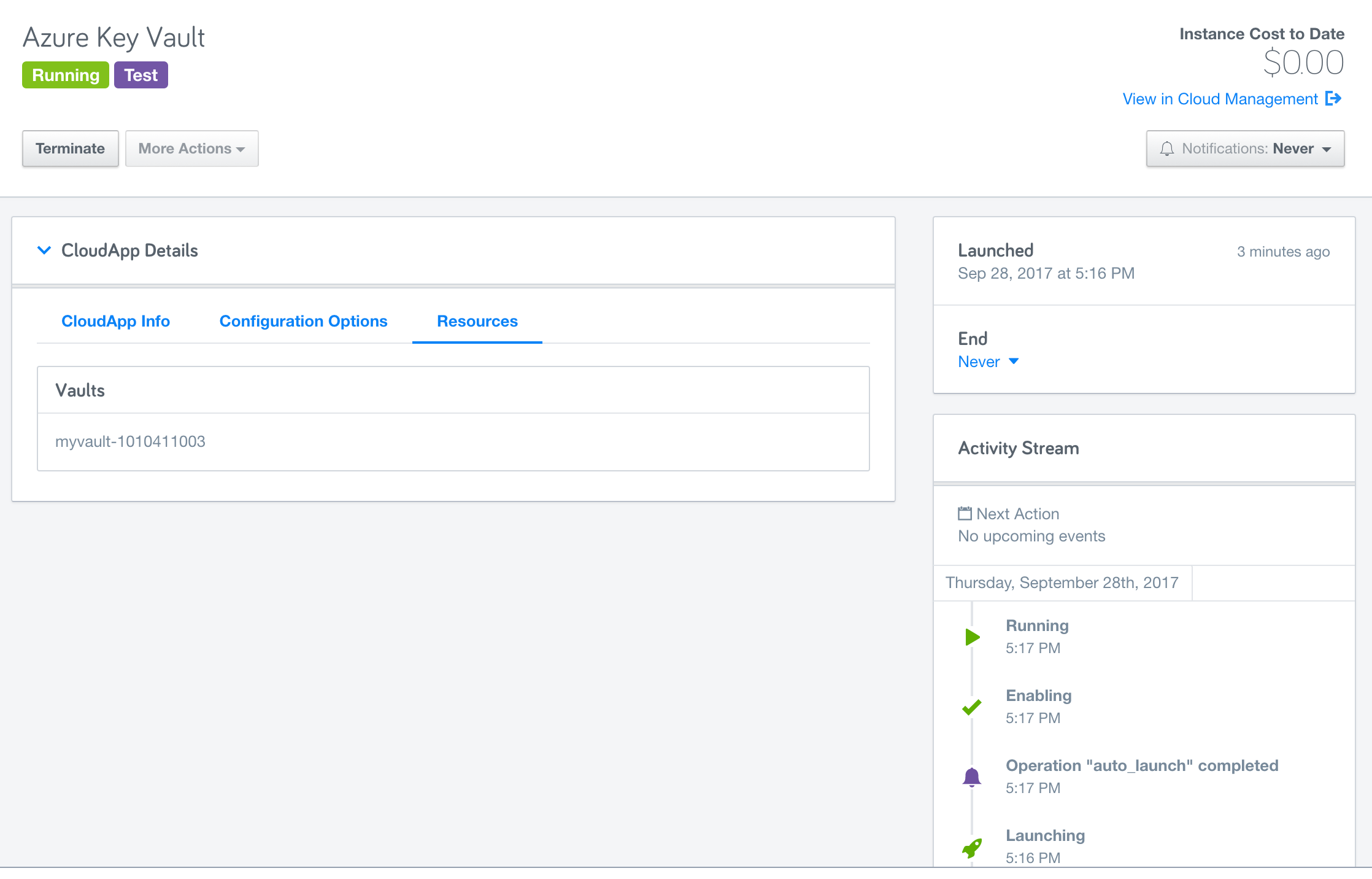1372x879 pixels.
Task: Select the myvault-1010411003 vault entry
Action: click(131, 441)
